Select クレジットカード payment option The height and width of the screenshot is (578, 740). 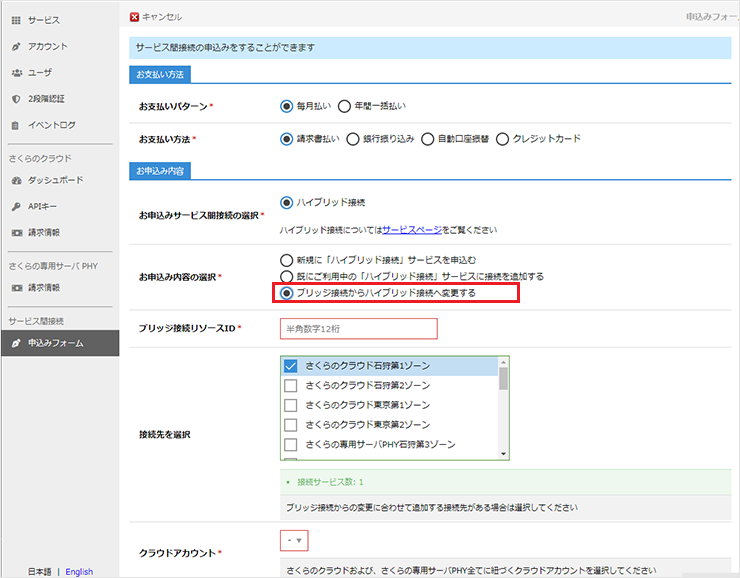click(x=503, y=139)
